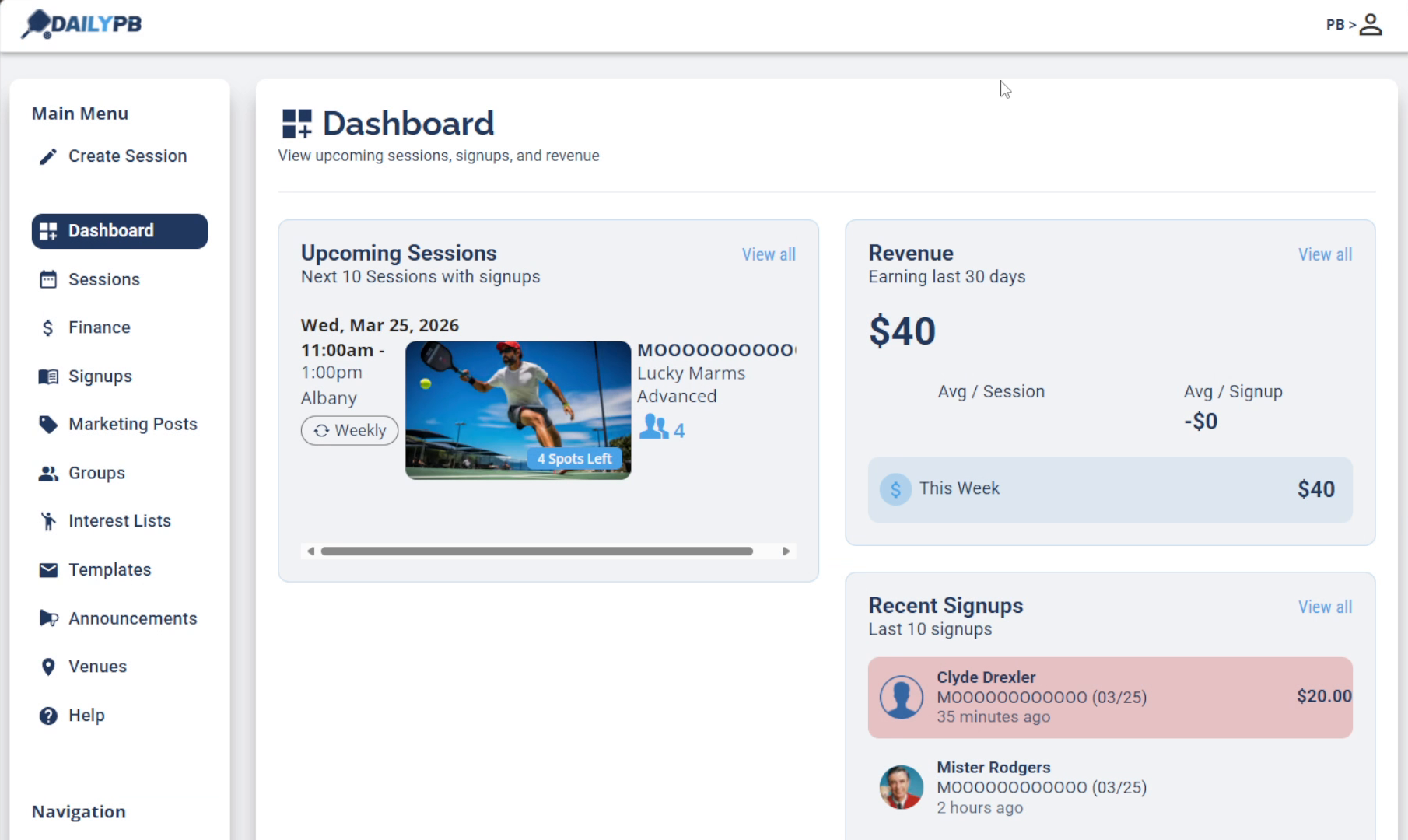Click the Create Session pencil icon

click(48, 156)
